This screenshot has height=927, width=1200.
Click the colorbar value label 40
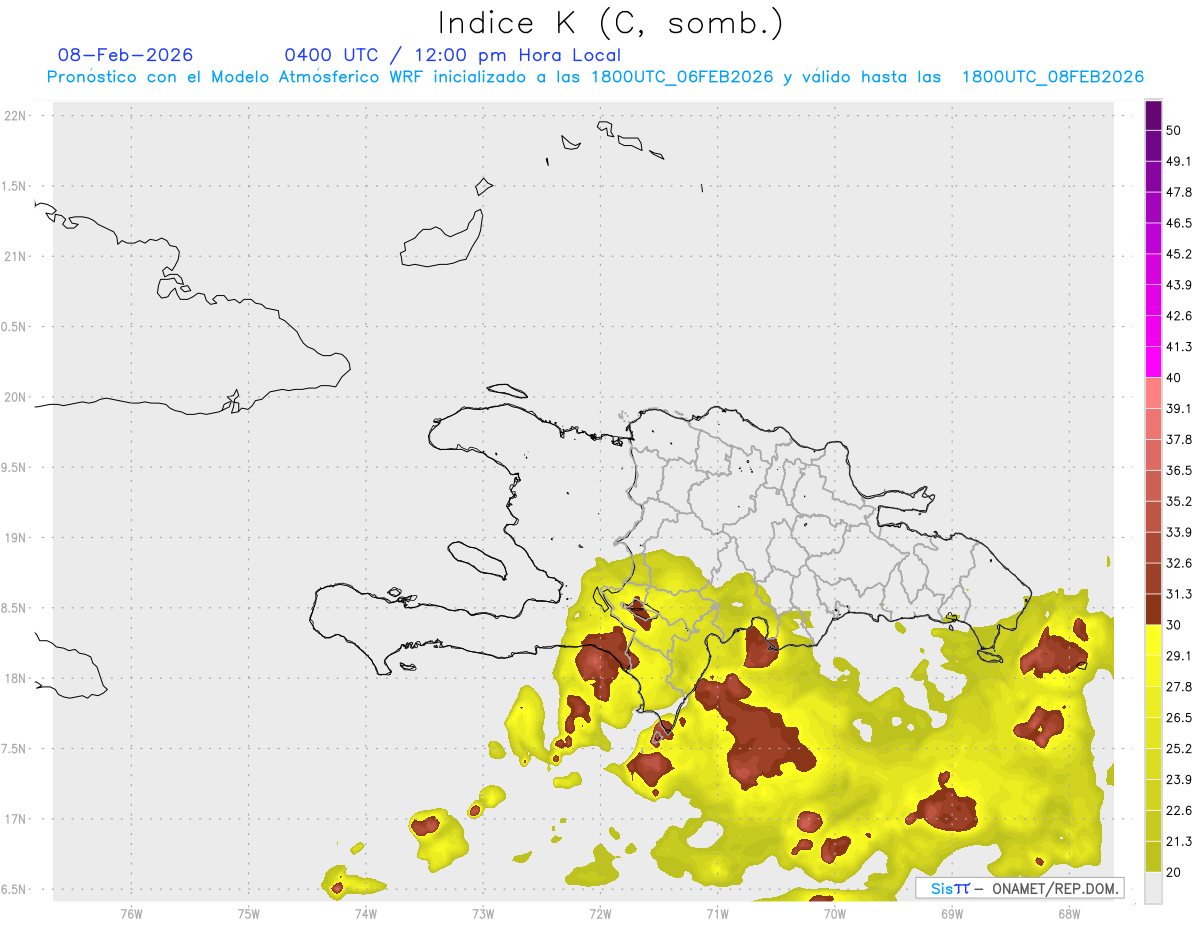(x=1175, y=377)
